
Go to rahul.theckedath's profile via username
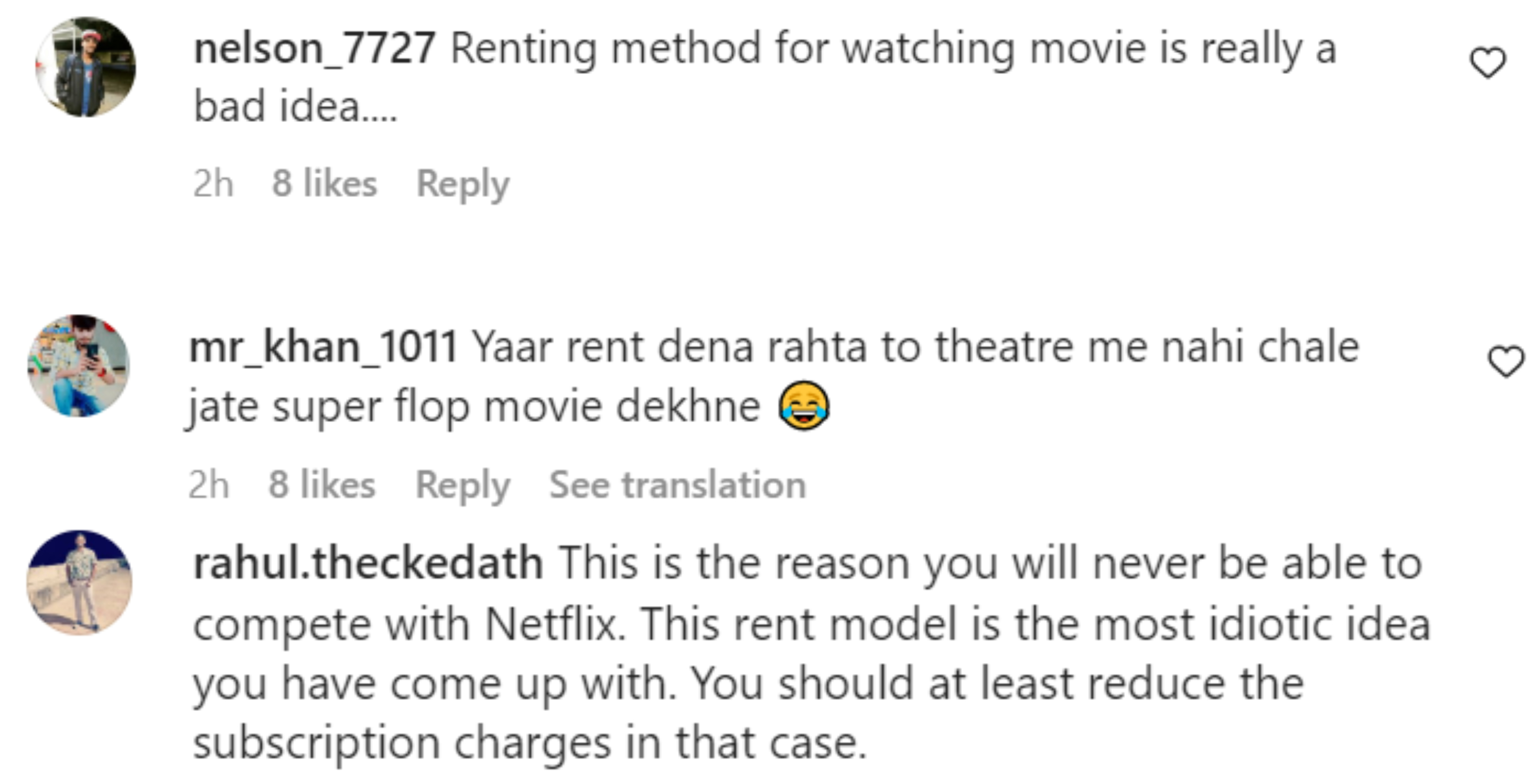pyautogui.click(x=368, y=563)
